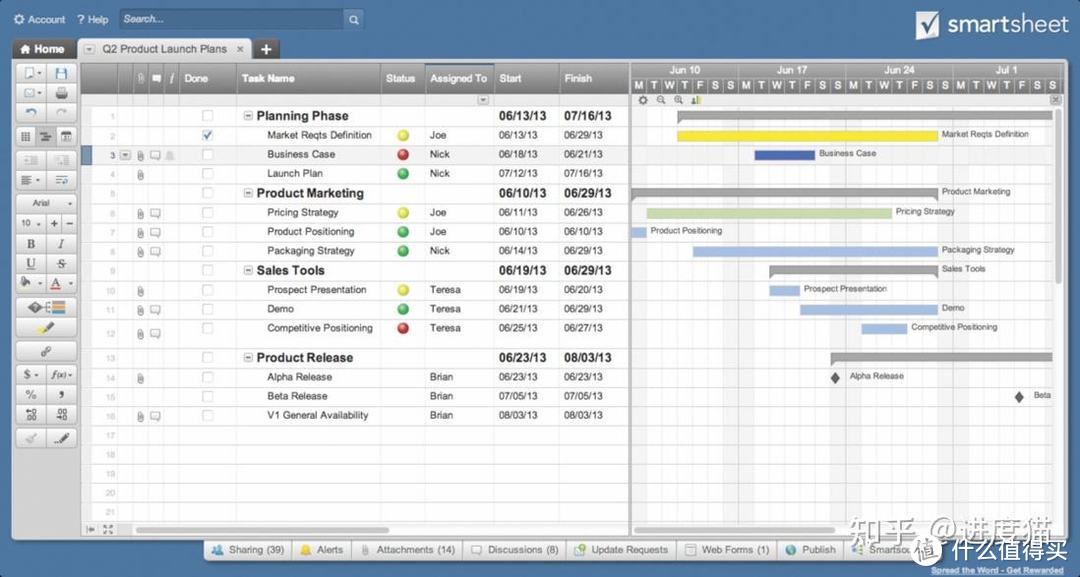Open the Arial font dropdown
1080x577 pixels.
(x=46, y=203)
